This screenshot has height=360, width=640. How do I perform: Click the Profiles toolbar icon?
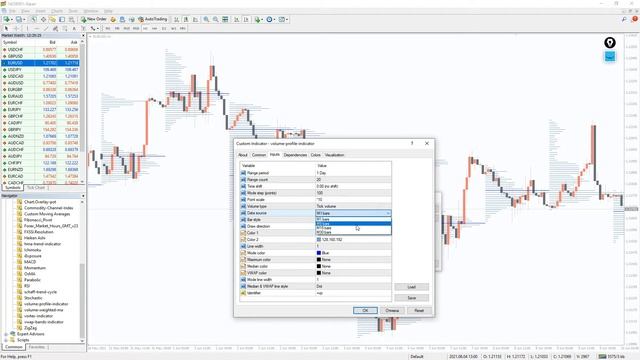[x=18, y=19]
